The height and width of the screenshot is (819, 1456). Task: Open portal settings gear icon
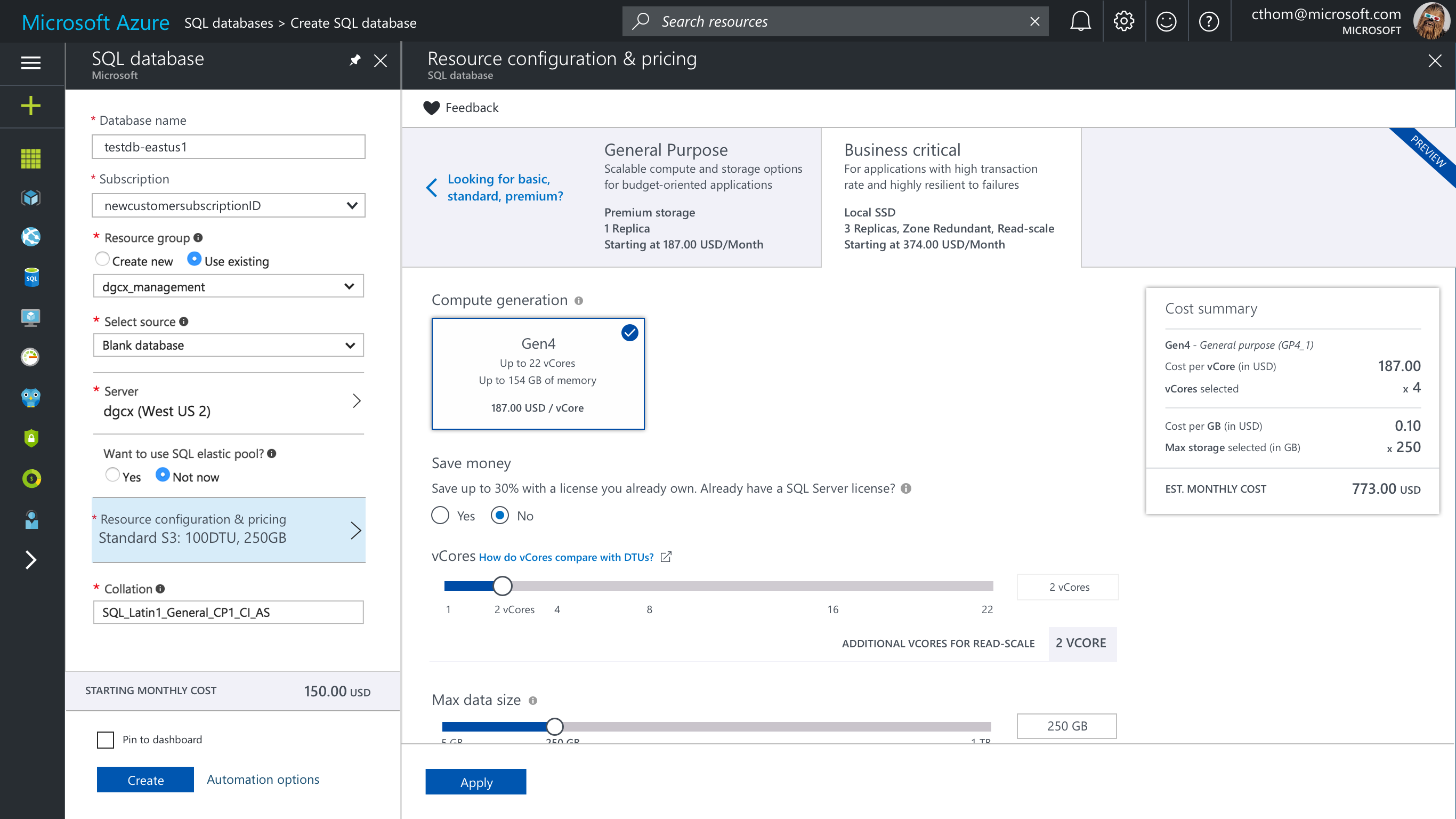(x=1123, y=21)
